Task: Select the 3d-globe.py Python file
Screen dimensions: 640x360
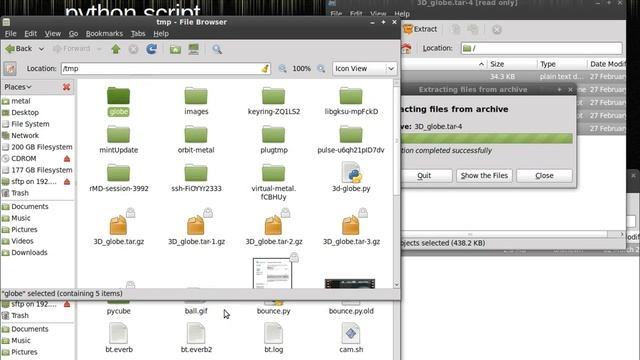Action: point(351,177)
